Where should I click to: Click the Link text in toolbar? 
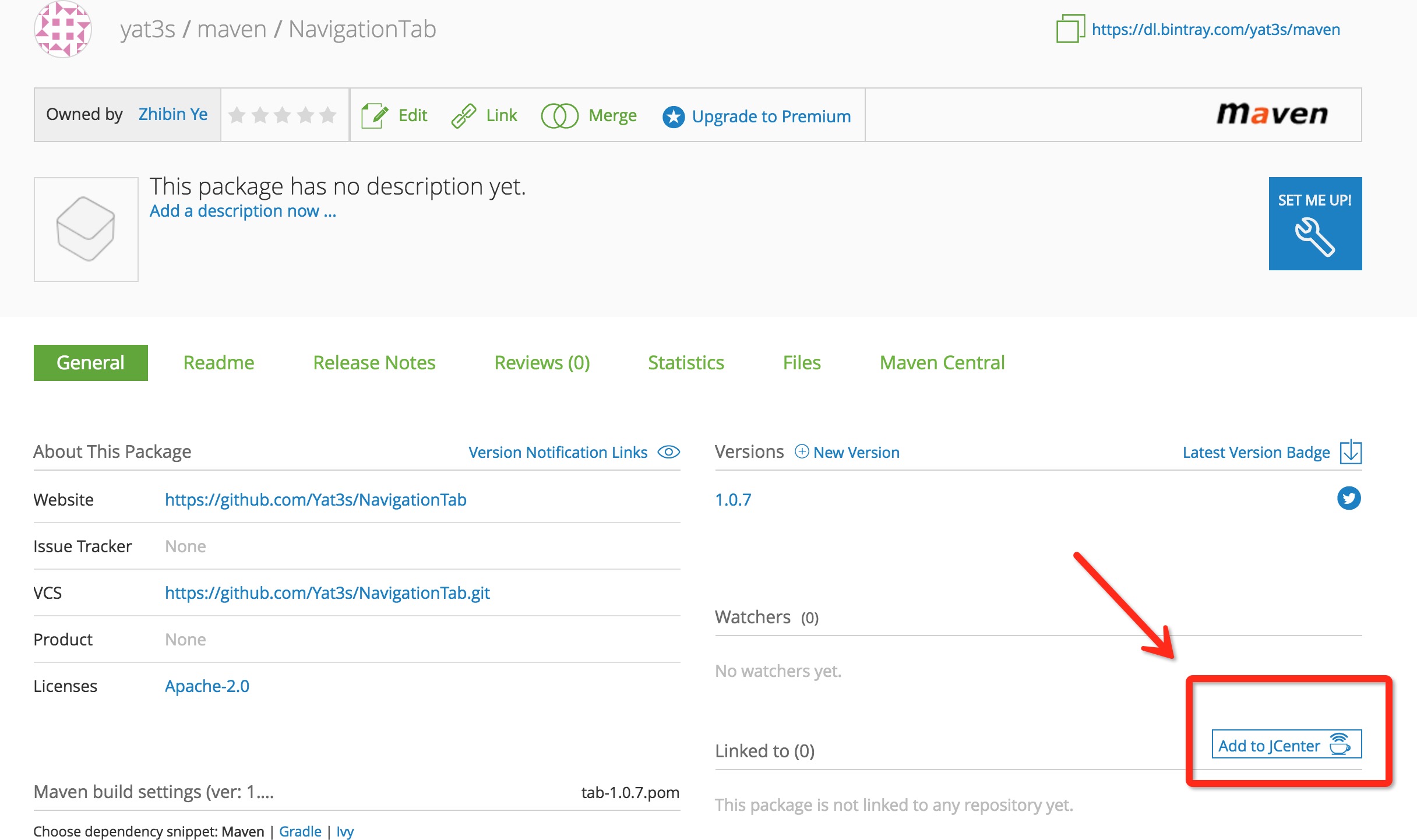[x=501, y=115]
